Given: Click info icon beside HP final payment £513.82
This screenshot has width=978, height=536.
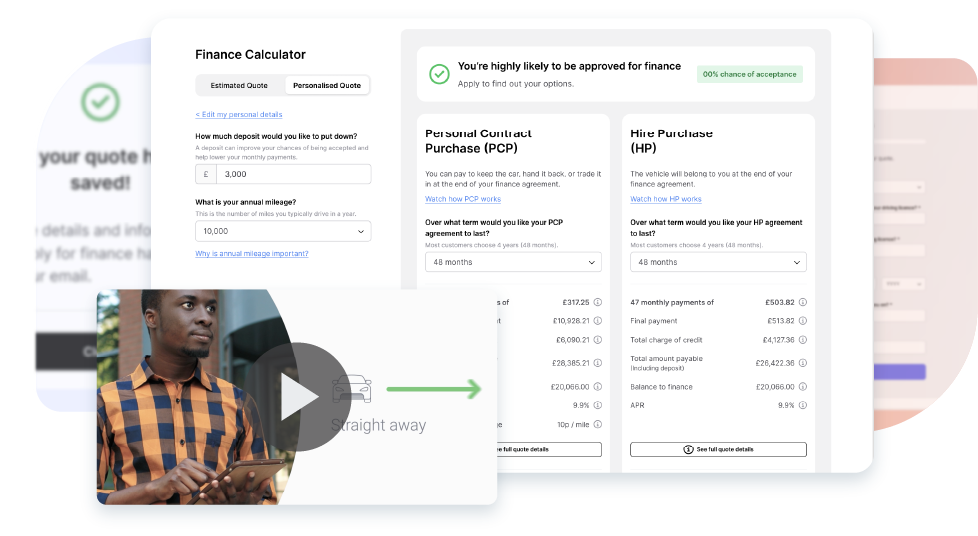Looking at the screenshot, I should 803,321.
